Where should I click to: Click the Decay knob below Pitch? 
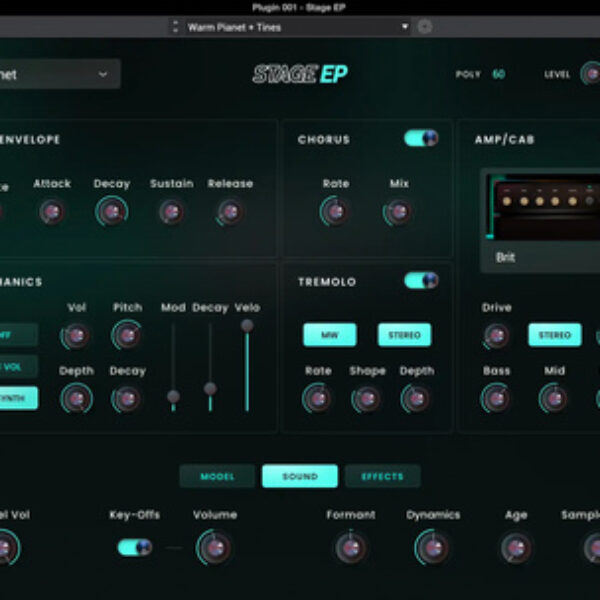click(127, 398)
